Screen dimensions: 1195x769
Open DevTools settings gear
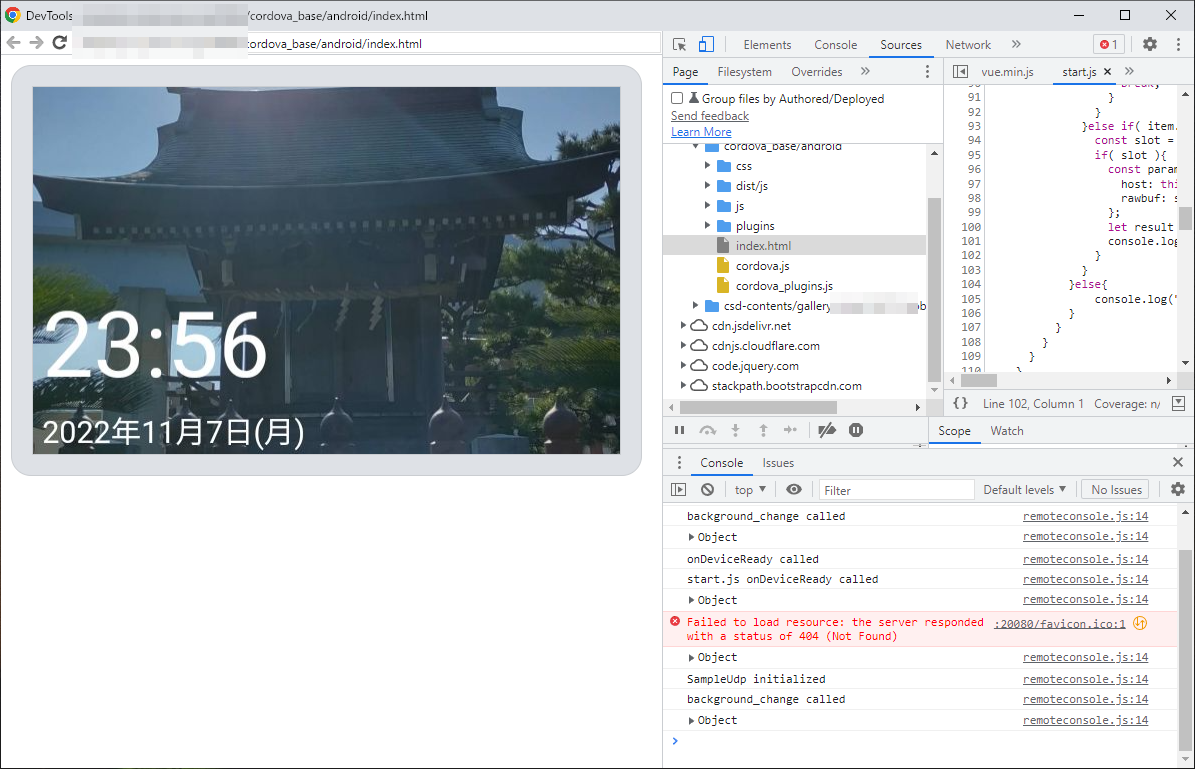pos(1149,44)
